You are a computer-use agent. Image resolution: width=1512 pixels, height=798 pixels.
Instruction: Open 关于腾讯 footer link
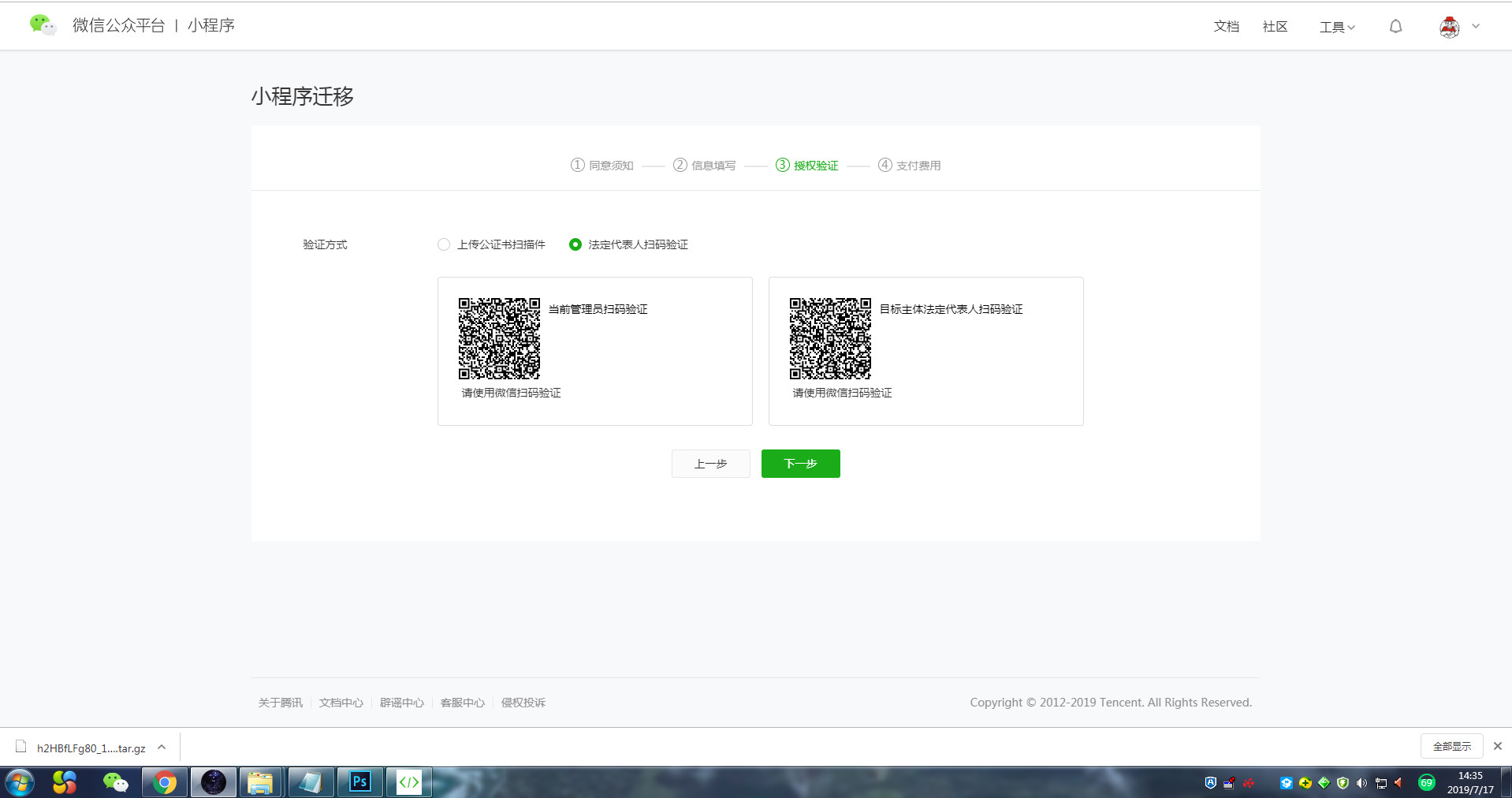pyautogui.click(x=280, y=703)
